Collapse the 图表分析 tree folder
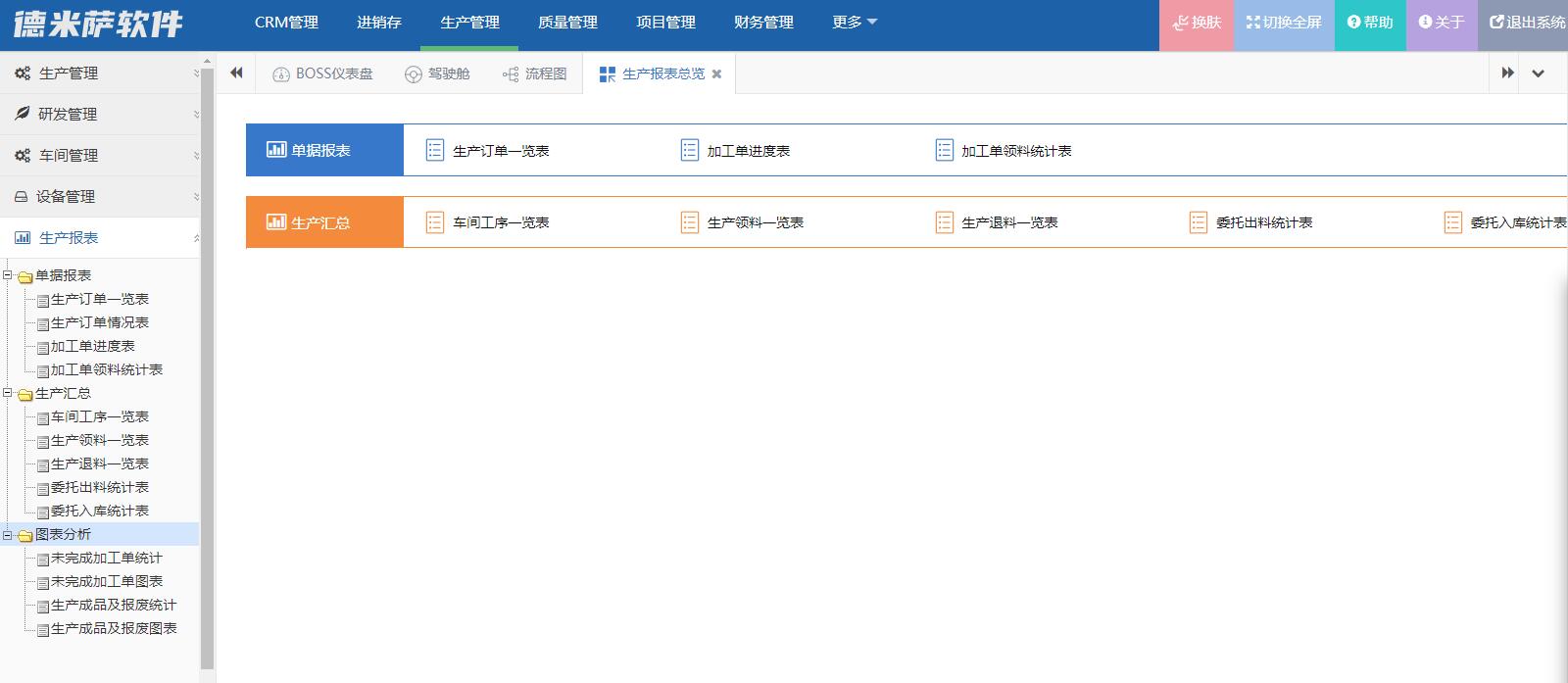The image size is (1568, 683). 8,534
